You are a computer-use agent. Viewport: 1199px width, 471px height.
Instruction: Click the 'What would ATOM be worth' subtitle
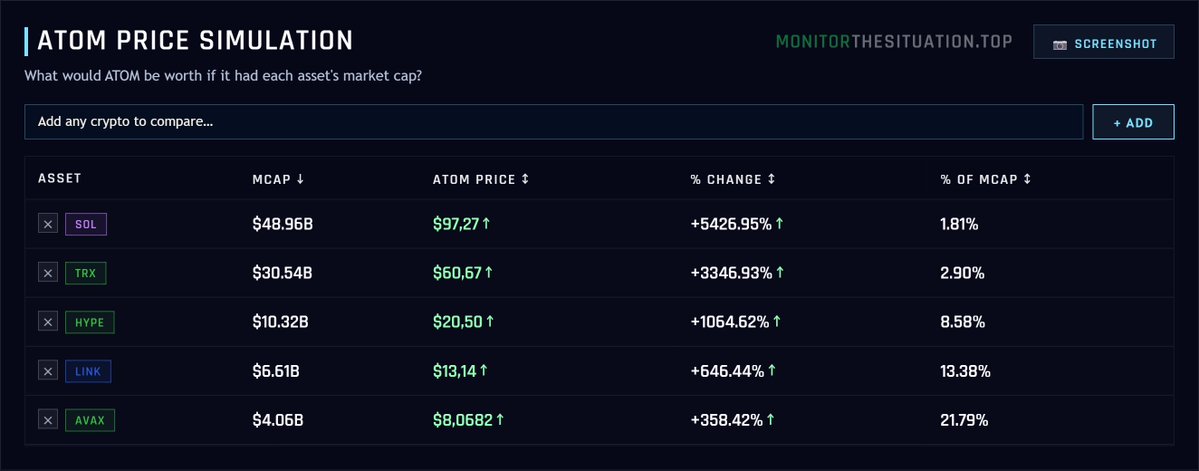tap(223, 77)
